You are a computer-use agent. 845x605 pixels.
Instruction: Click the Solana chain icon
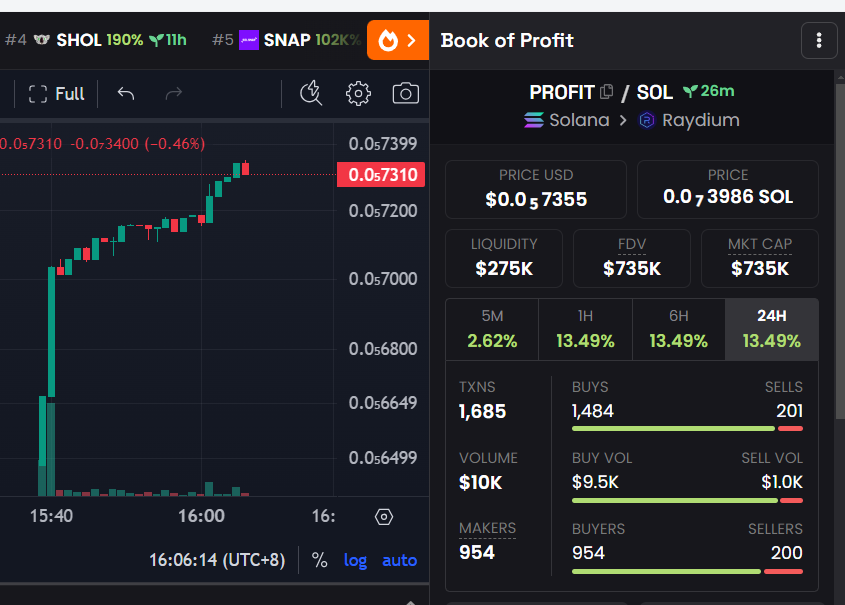tap(534, 120)
